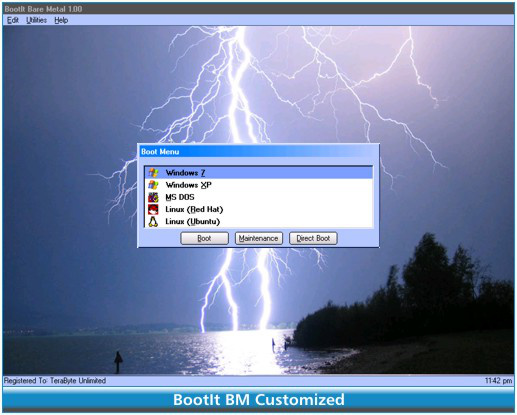
Task: Click the Boot button
Action: [x=204, y=238]
